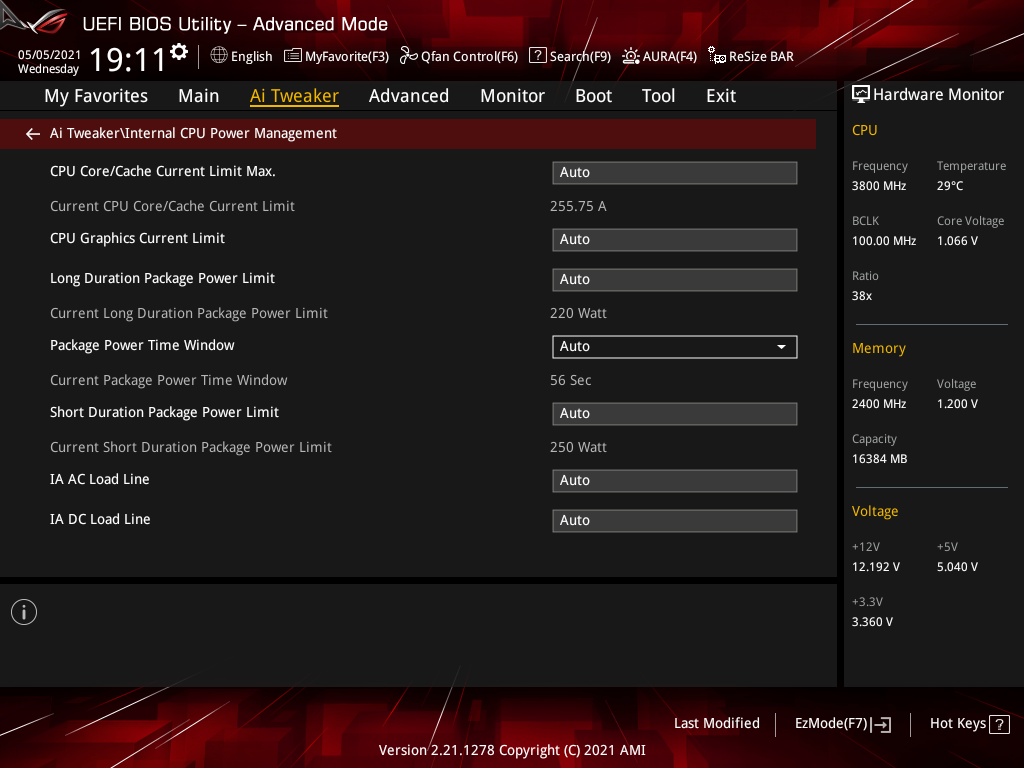Click the Hot Keys question mark icon
This screenshot has width=1024, height=768.
tap(999, 724)
